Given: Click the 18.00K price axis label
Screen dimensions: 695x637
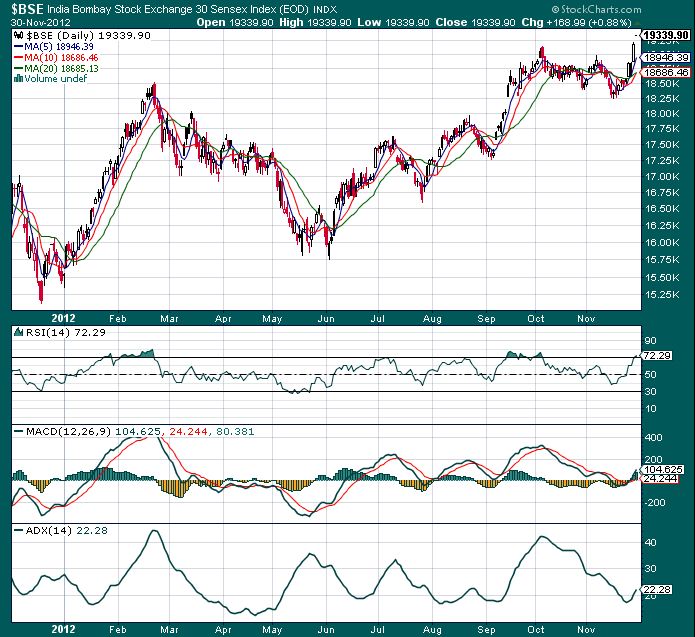Looking at the screenshot, I should 663,114.
